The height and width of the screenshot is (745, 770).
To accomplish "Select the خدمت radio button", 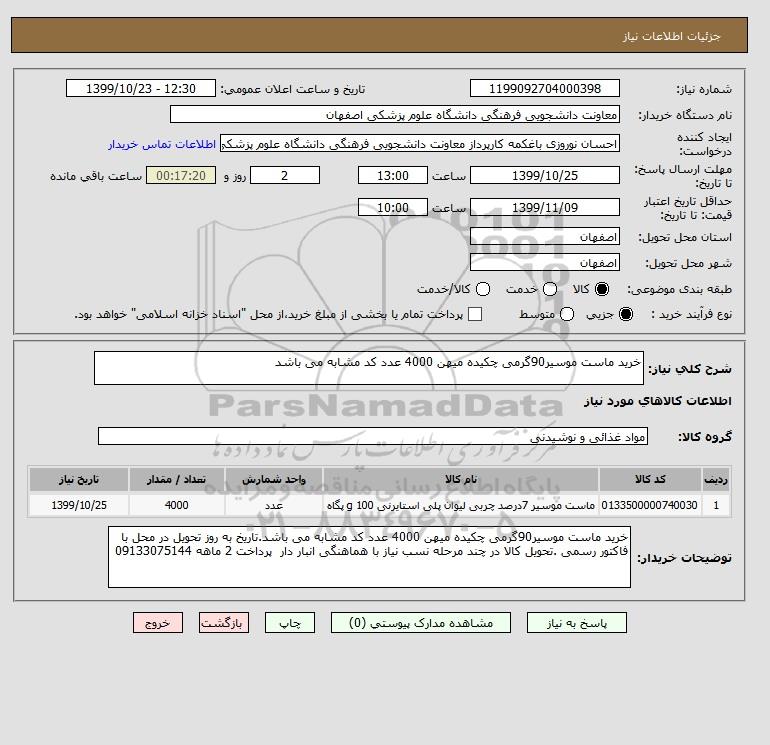I will [x=550, y=289].
